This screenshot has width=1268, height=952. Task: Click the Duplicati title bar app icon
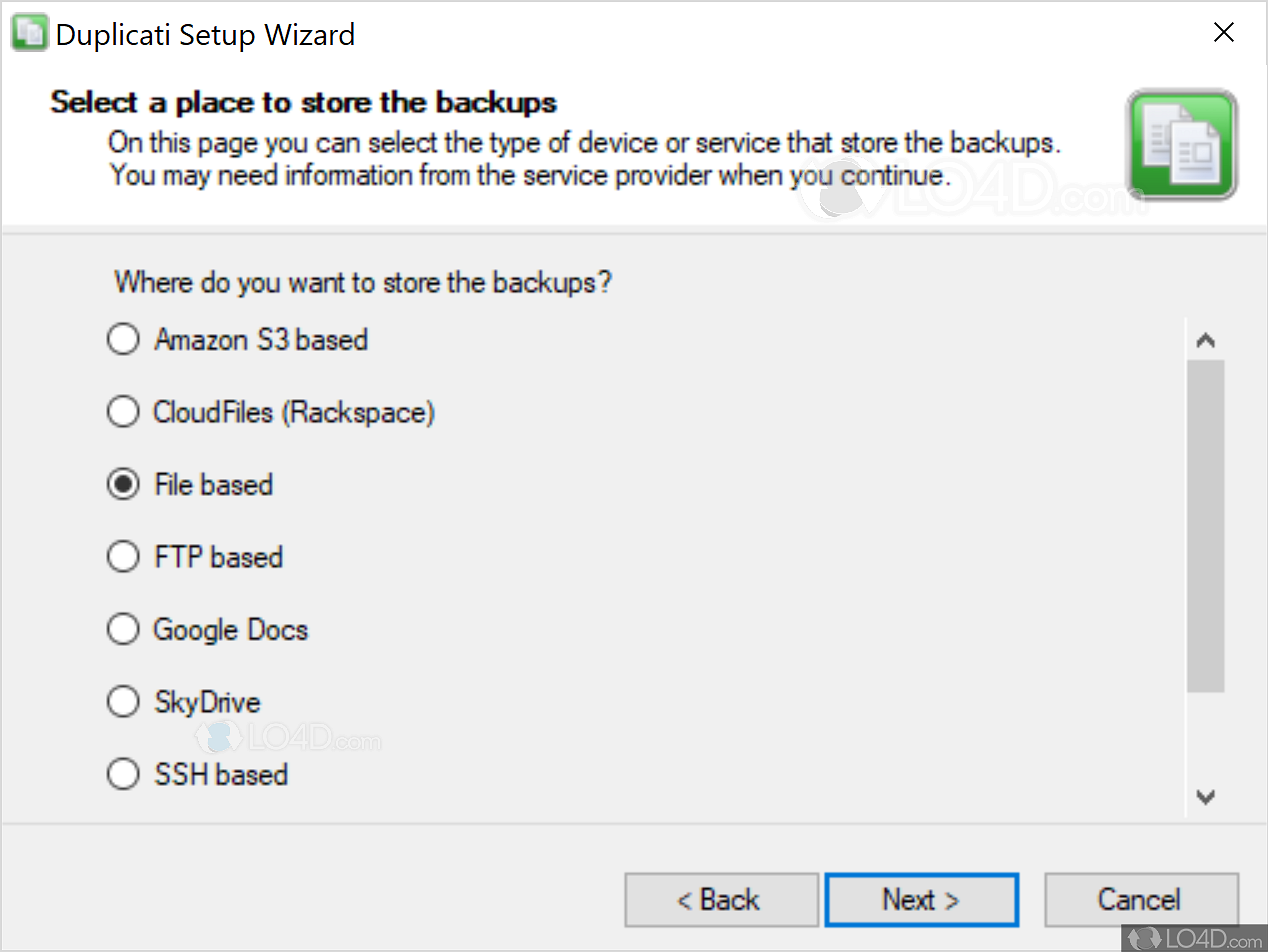[27, 34]
